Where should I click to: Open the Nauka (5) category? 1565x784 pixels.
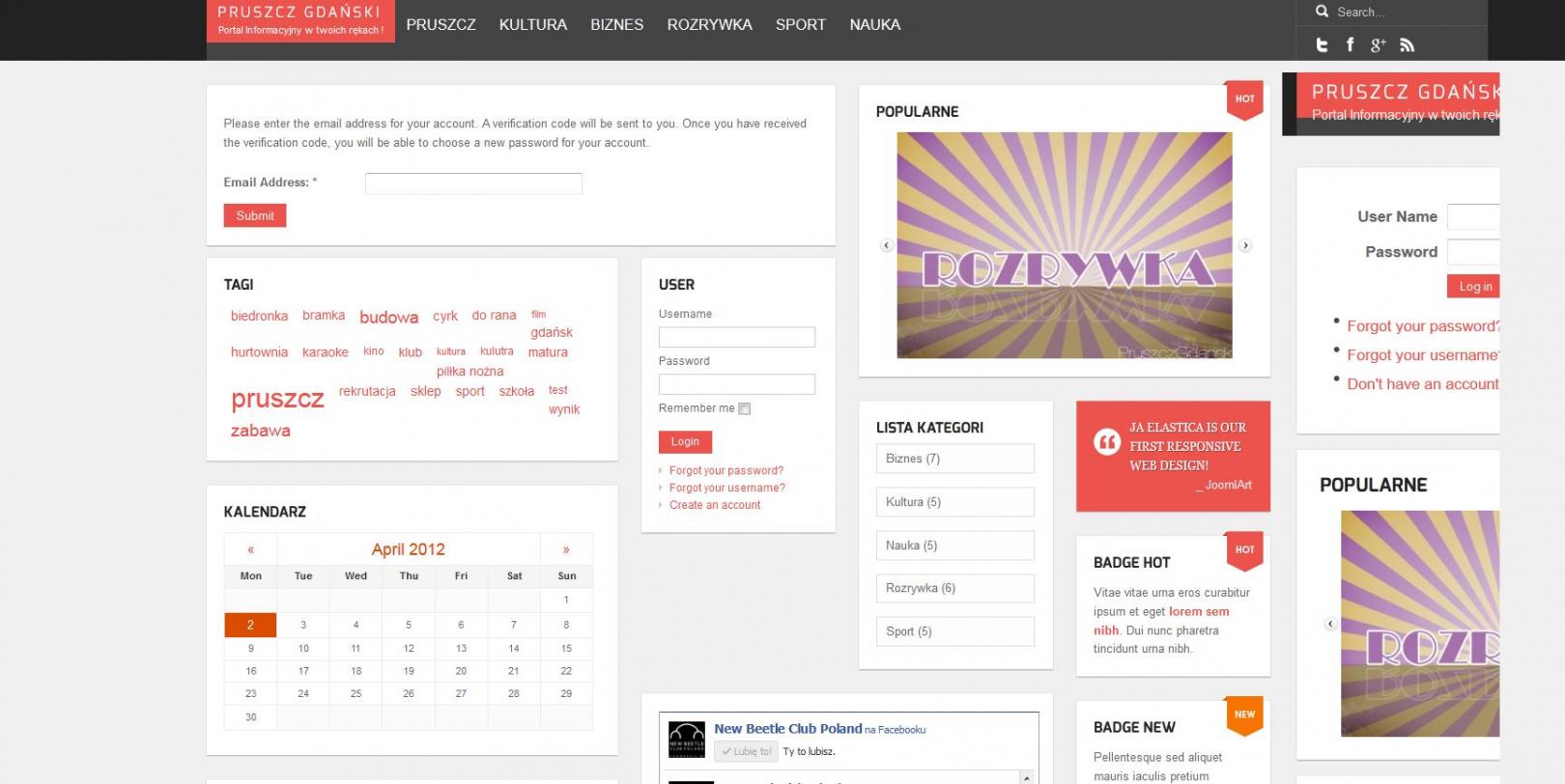tap(955, 546)
